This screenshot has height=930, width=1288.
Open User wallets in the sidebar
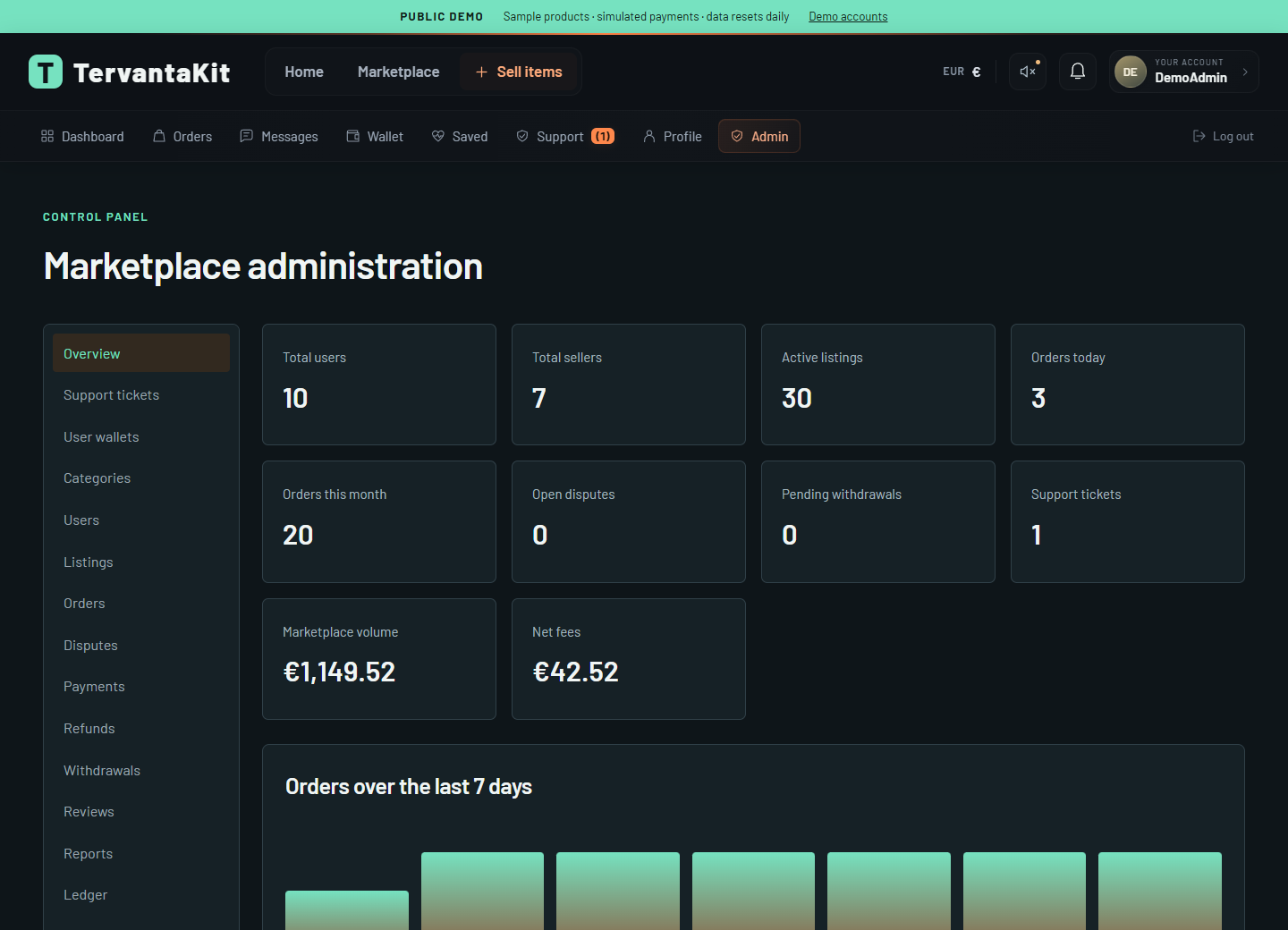click(x=141, y=437)
